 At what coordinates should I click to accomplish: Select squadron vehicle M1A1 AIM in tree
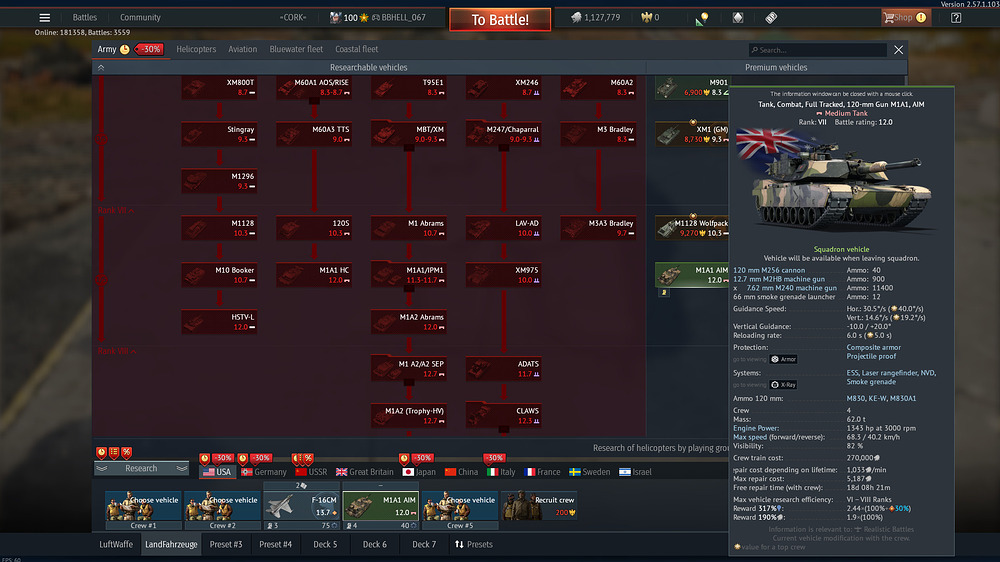tap(692, 275)
